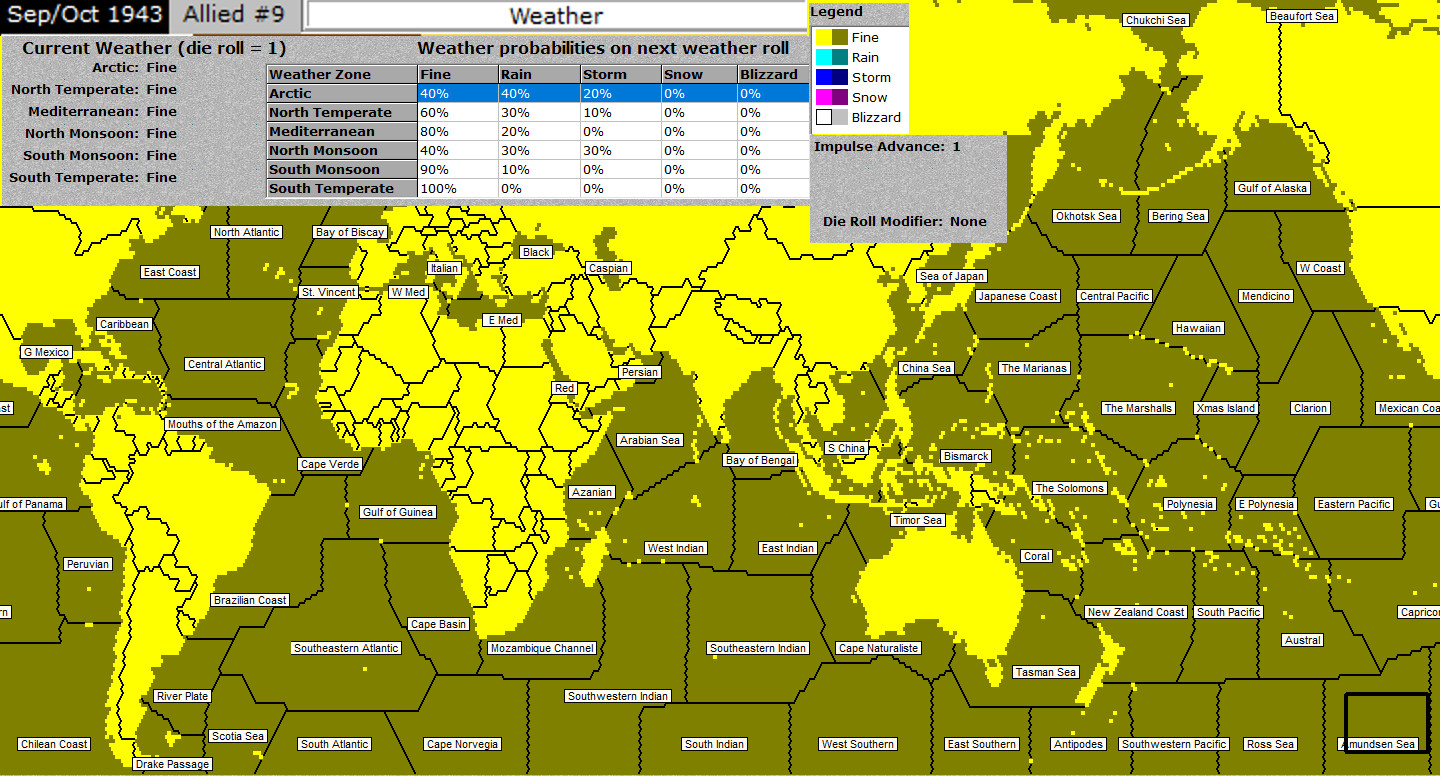Click the Bering Sea zone label
The width and height of the screenshot is (1441, 778).
coord(1178,216)
